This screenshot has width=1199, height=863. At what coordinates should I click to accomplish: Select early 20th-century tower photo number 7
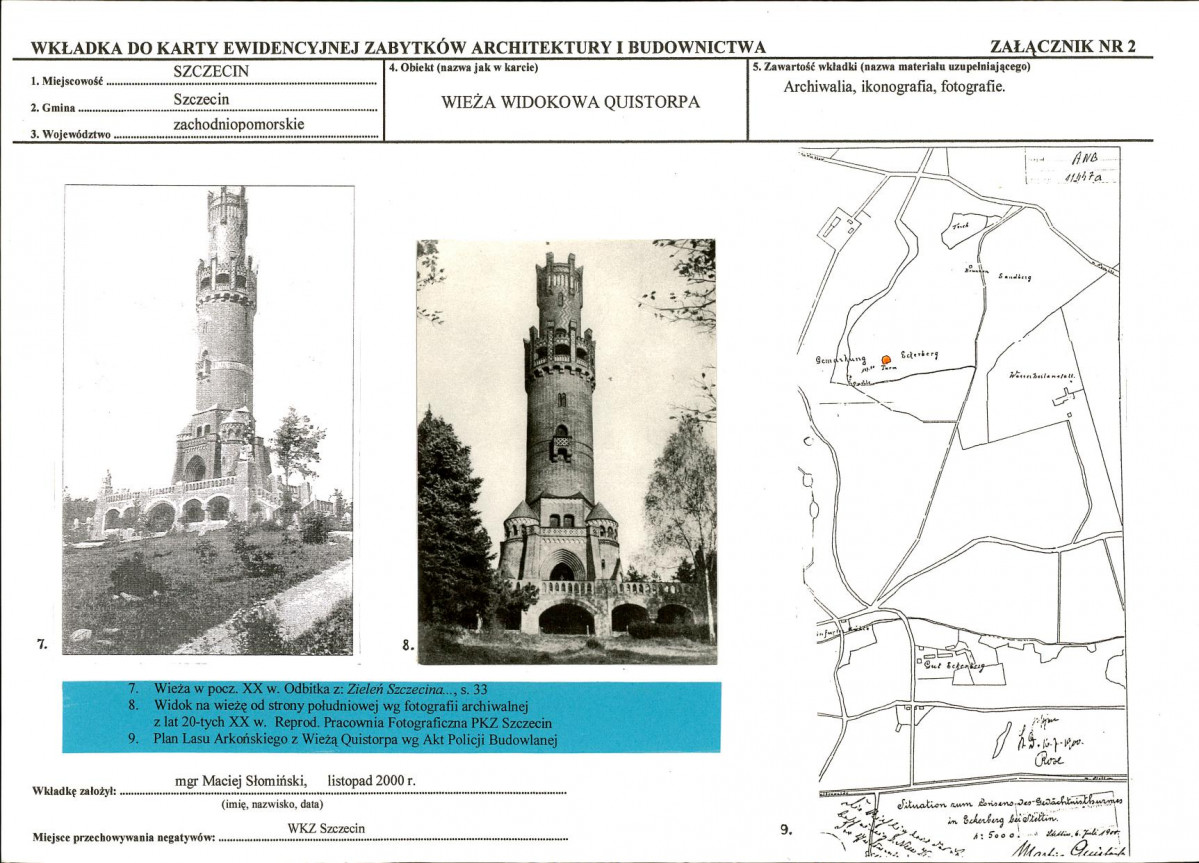(208, 420)
